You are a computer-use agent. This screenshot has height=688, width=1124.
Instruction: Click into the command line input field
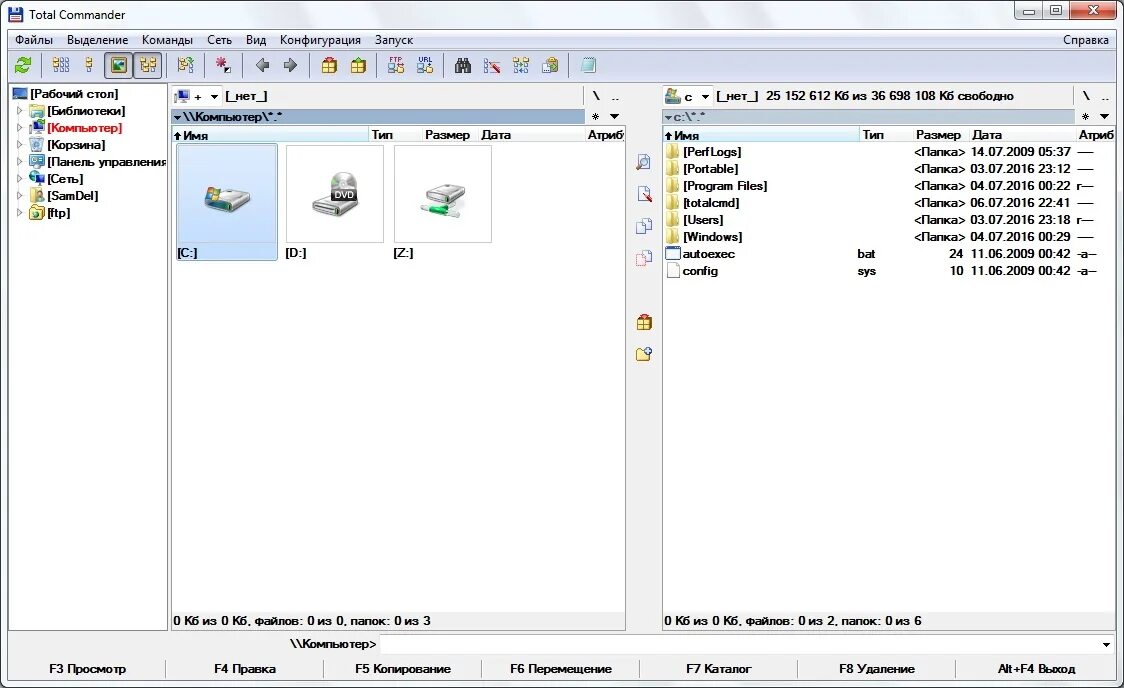738,644
